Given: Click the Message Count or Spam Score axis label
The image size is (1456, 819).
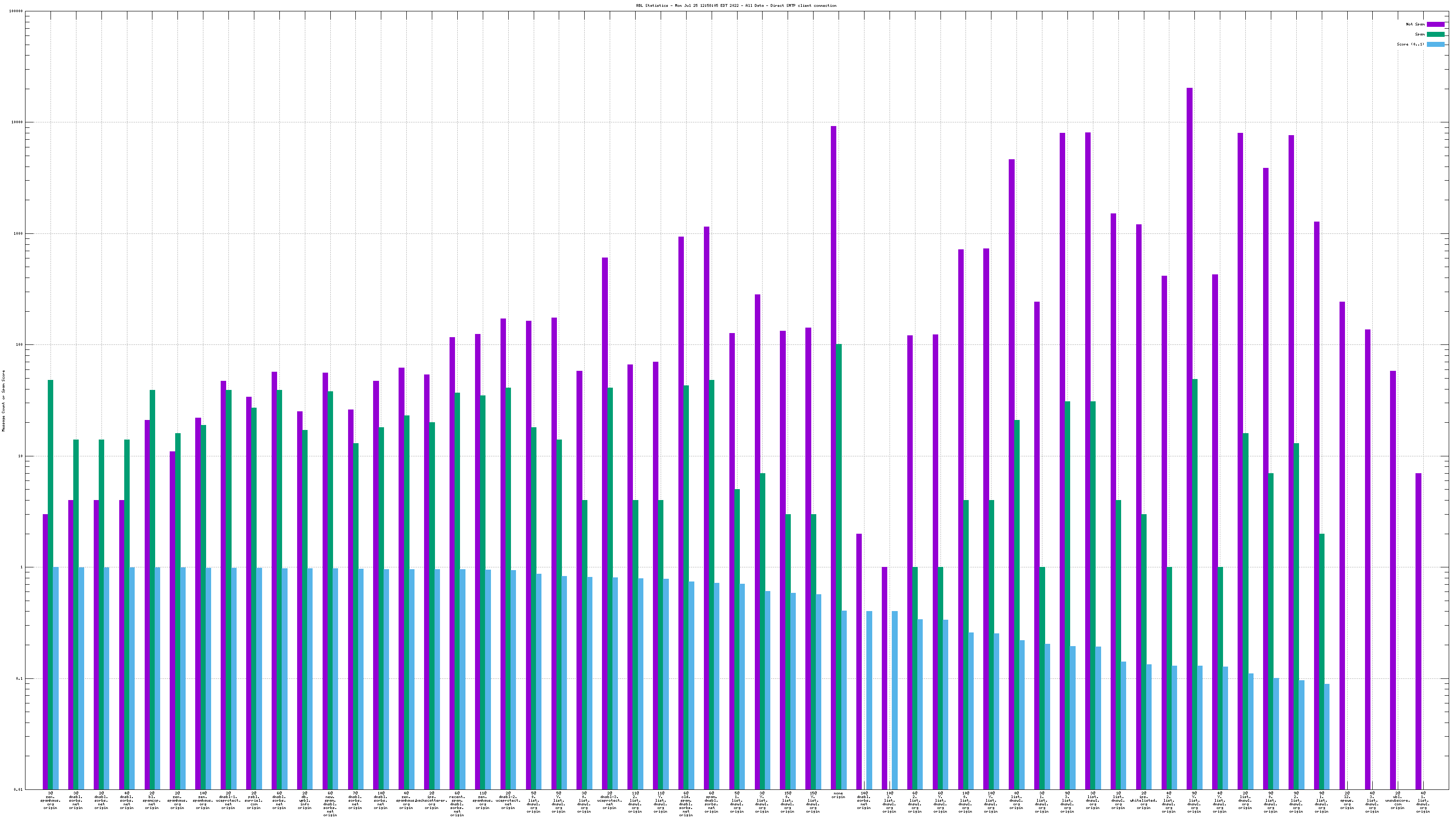Looking at the screenshot, I should (x=3, y=401).
